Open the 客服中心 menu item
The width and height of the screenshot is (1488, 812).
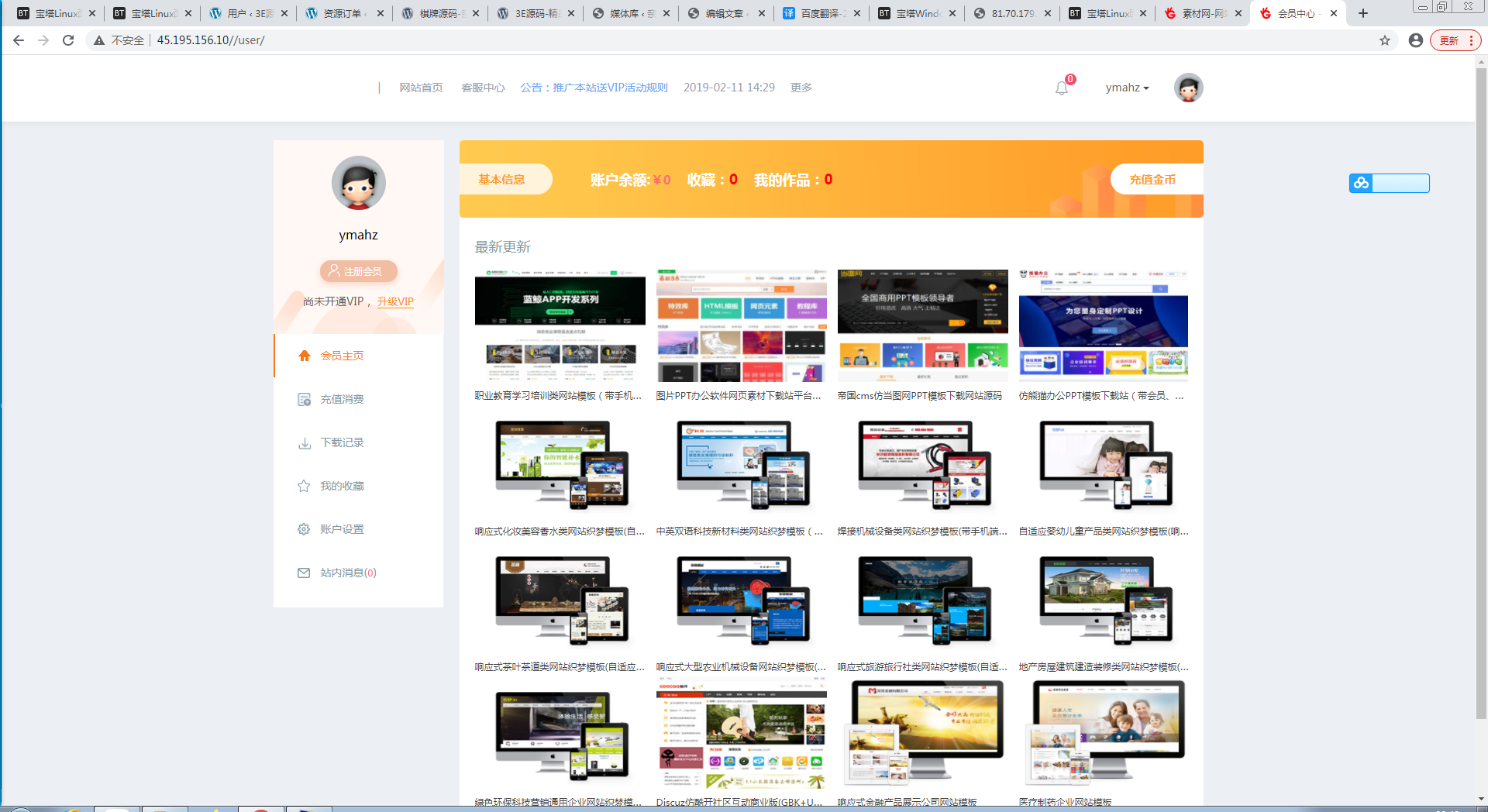483,87
